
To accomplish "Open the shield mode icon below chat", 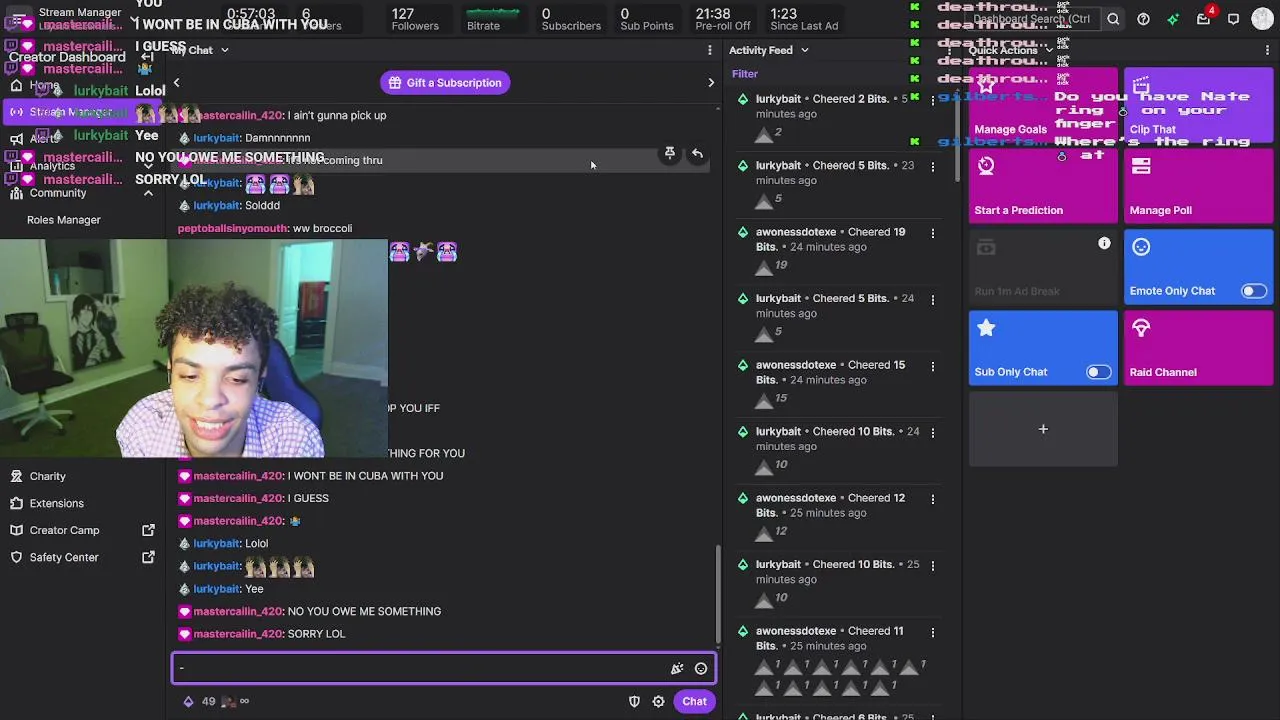I will [x=634, y=702].
